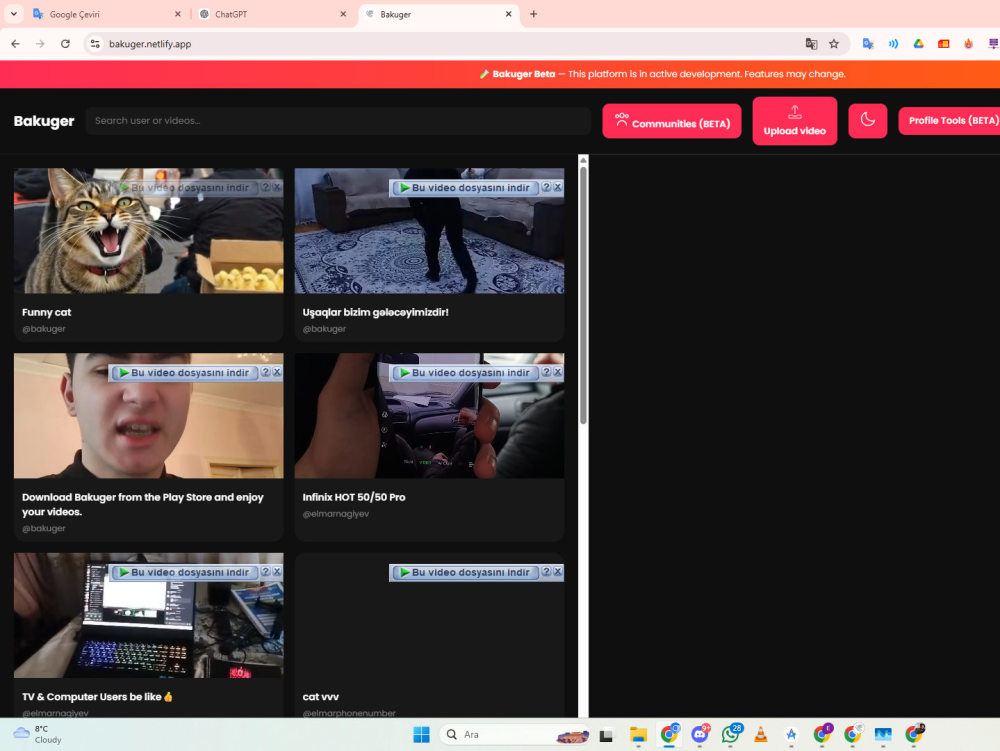This screenshot has height=751, width=1000.
Task: Open a new browser tab
Action: click(534, 14)
